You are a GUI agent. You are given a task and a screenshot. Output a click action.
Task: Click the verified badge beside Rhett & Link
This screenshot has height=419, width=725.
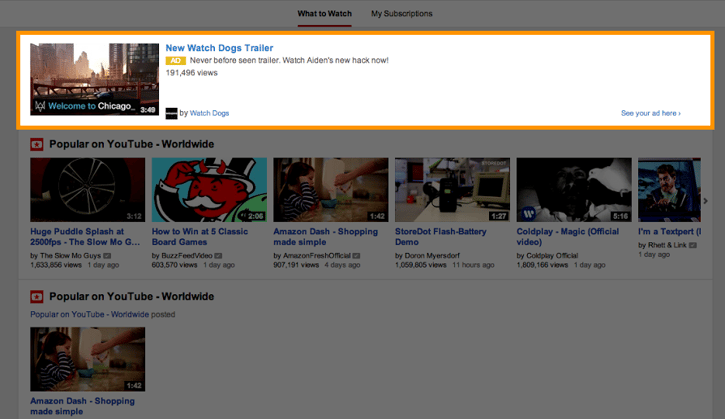coord(693,245)
